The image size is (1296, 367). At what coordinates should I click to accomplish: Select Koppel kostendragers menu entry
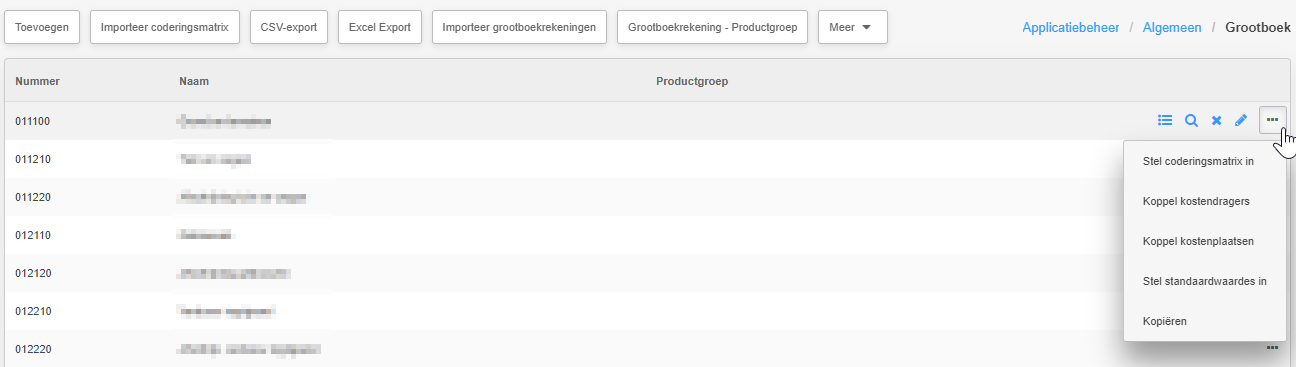tap(1196, 201)
